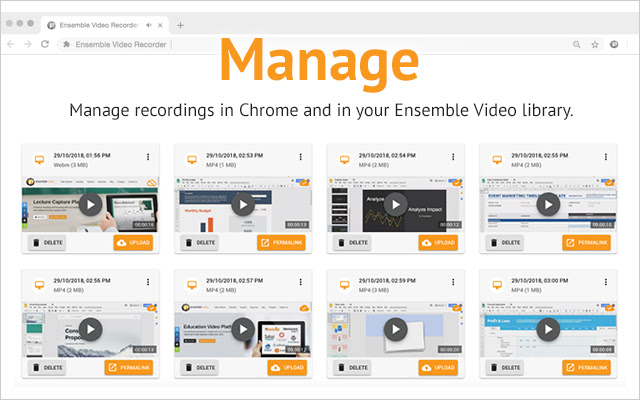Click the screen icon on 02:56 PM card
The width and height of the screenshot is (640, 400).
click(39, 285)
